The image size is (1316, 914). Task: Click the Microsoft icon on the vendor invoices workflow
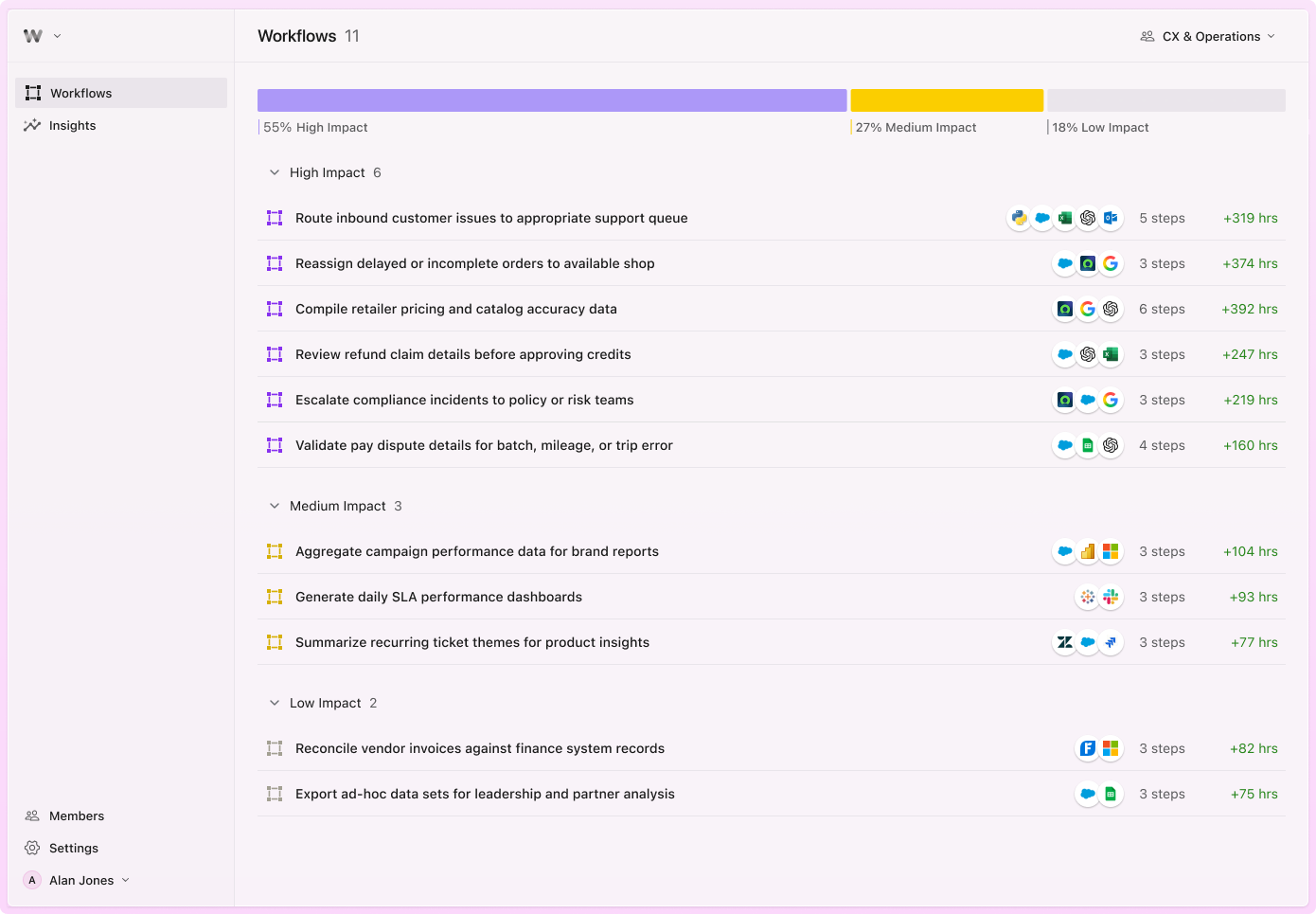pos(1111,748)
